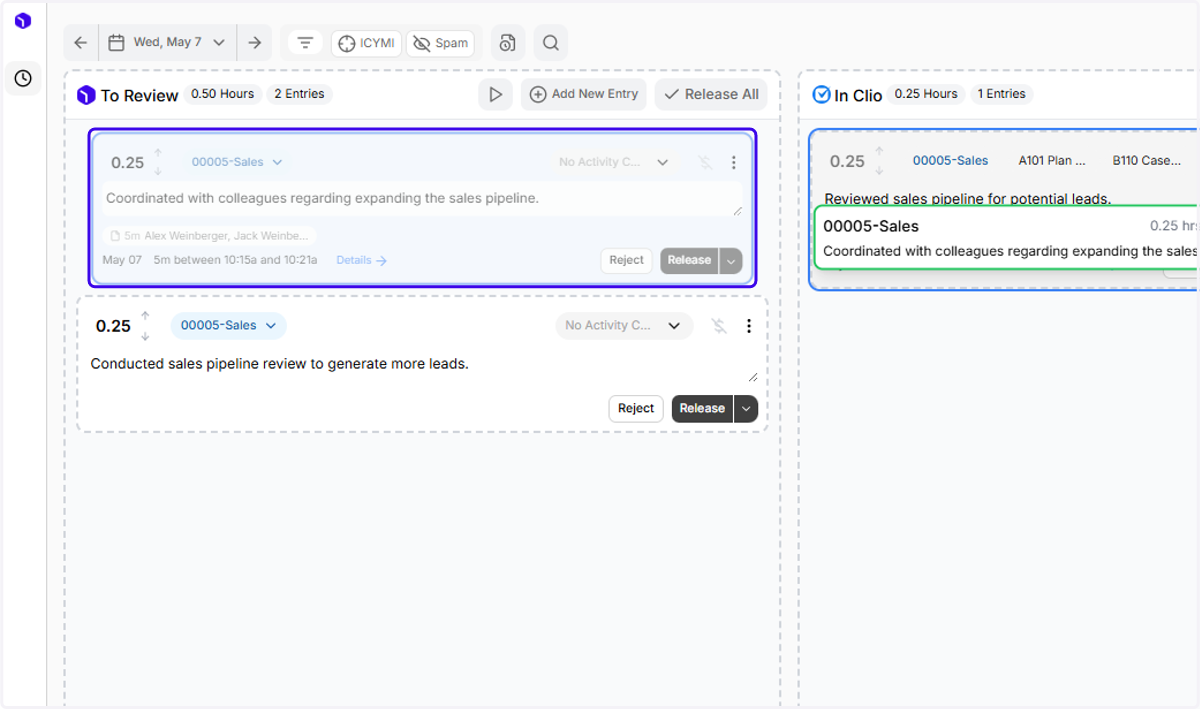This screenshot has width=1200, height=709.
Task: Click 0.25 hours value on Conducted entry
Action: 113,326
